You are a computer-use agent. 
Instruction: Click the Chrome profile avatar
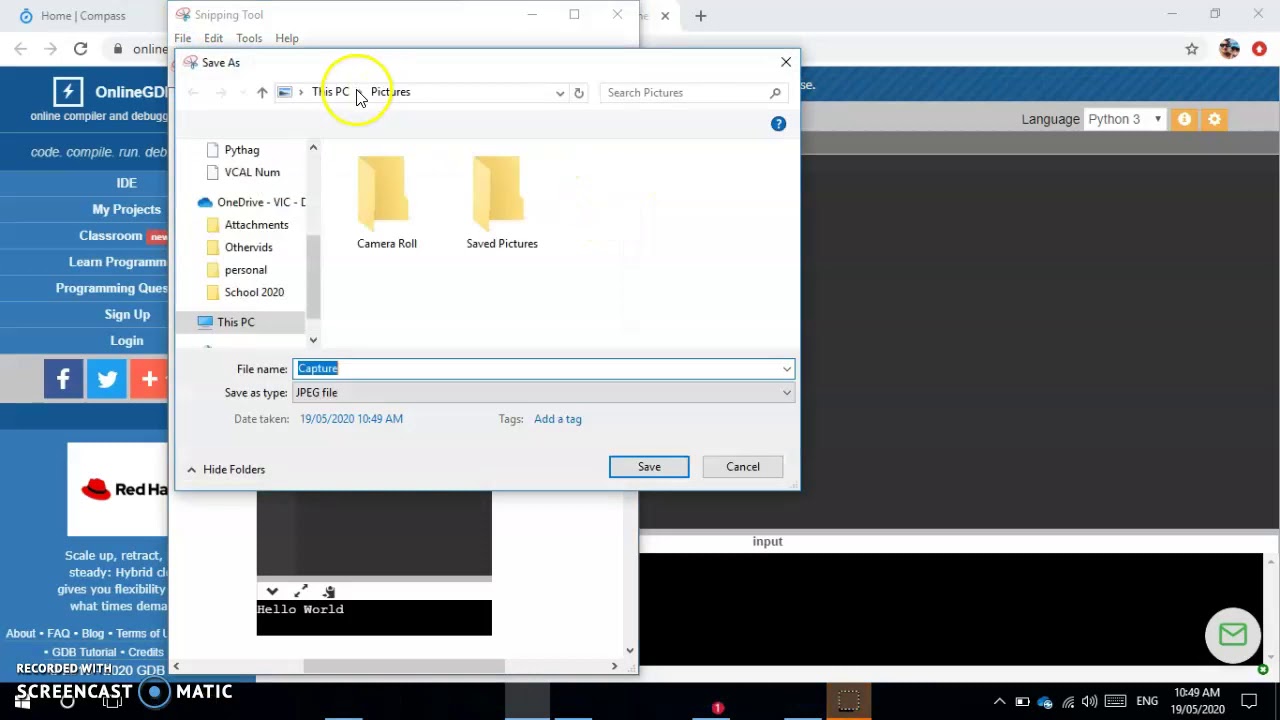pyautogui.click(x=1229, y=48)
